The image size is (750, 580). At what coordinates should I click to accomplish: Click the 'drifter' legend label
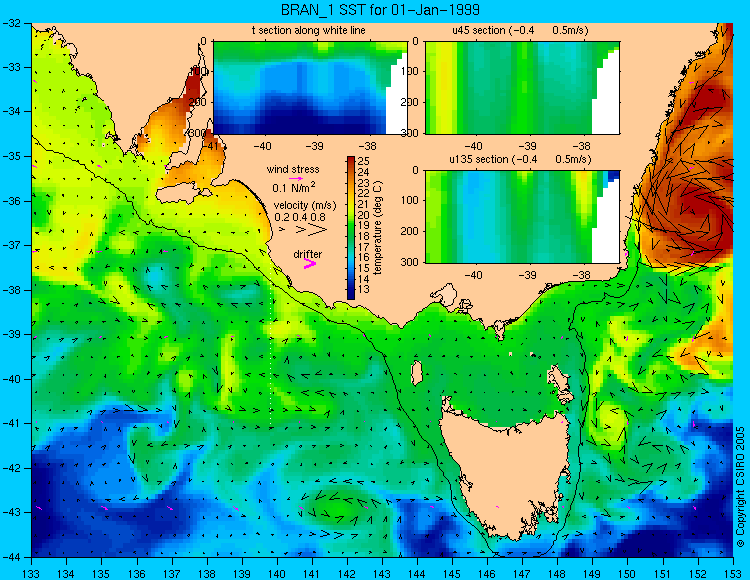coord(308,254)
